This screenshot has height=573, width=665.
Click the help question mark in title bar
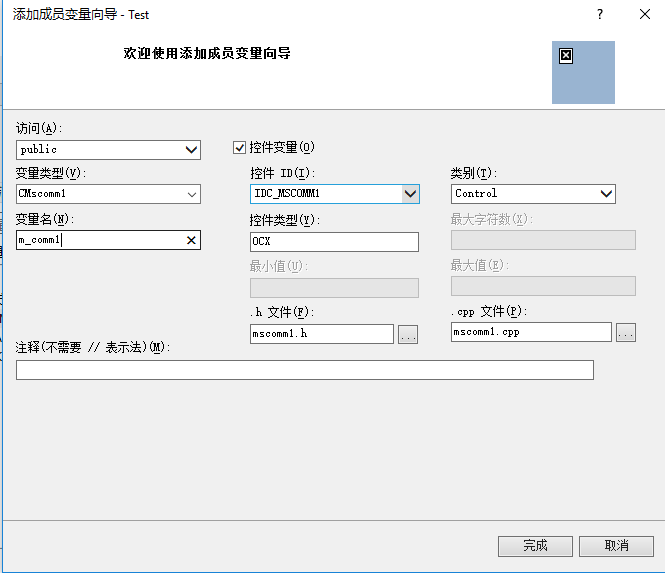[x=600, y=14]
